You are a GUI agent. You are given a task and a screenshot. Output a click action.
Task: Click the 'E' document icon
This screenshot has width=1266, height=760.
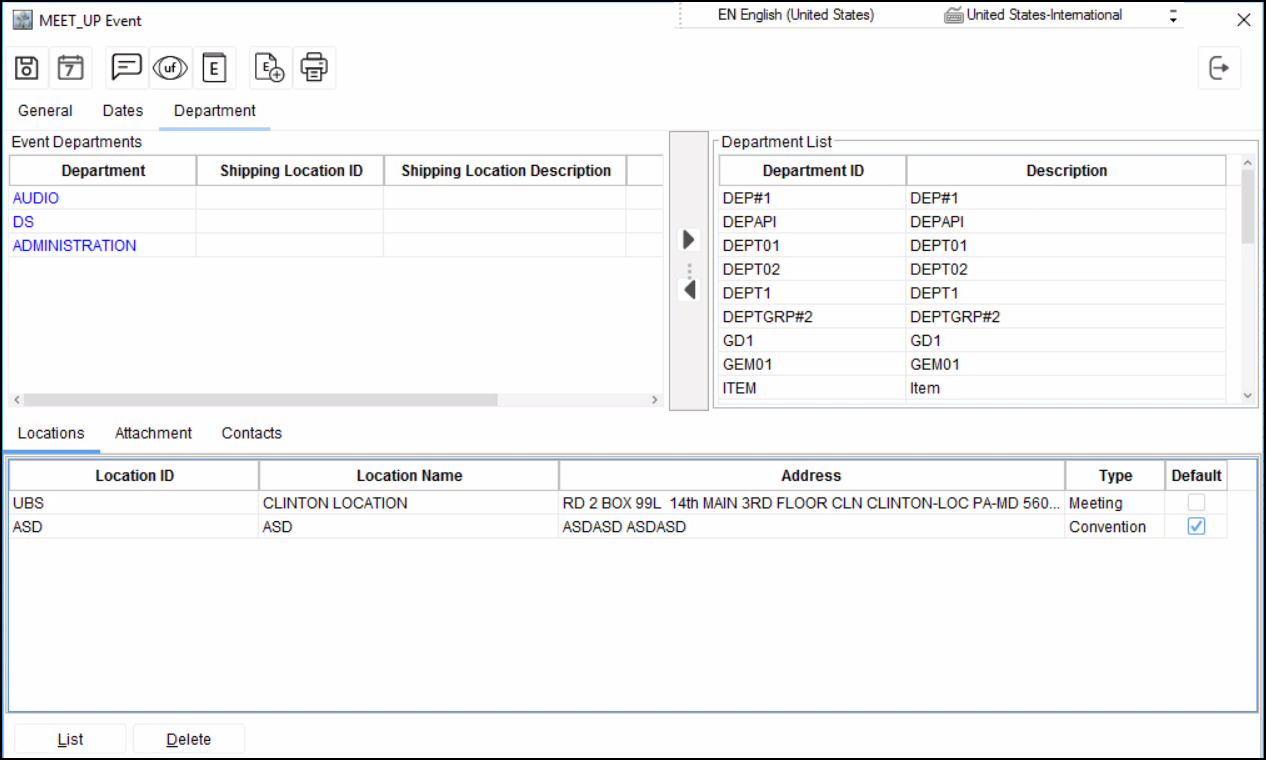(x=214, y=68)
